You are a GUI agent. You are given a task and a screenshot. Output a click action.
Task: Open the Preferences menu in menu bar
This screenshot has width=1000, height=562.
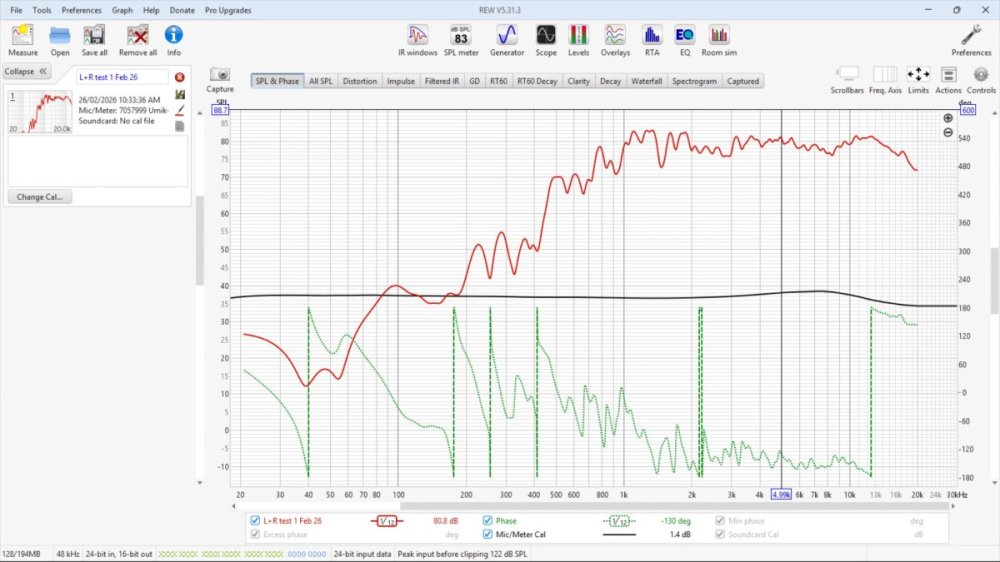81,10
